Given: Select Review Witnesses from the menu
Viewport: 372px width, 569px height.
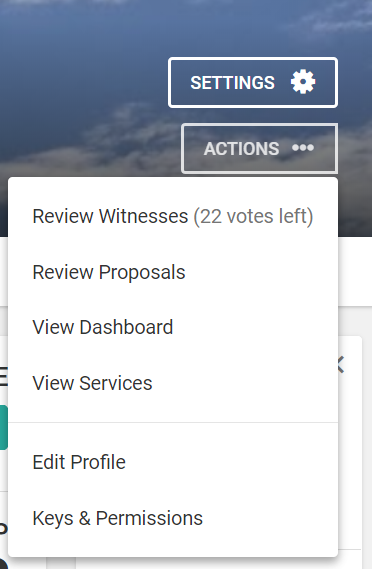Looking at the screenshot, I should click(110, 216).
